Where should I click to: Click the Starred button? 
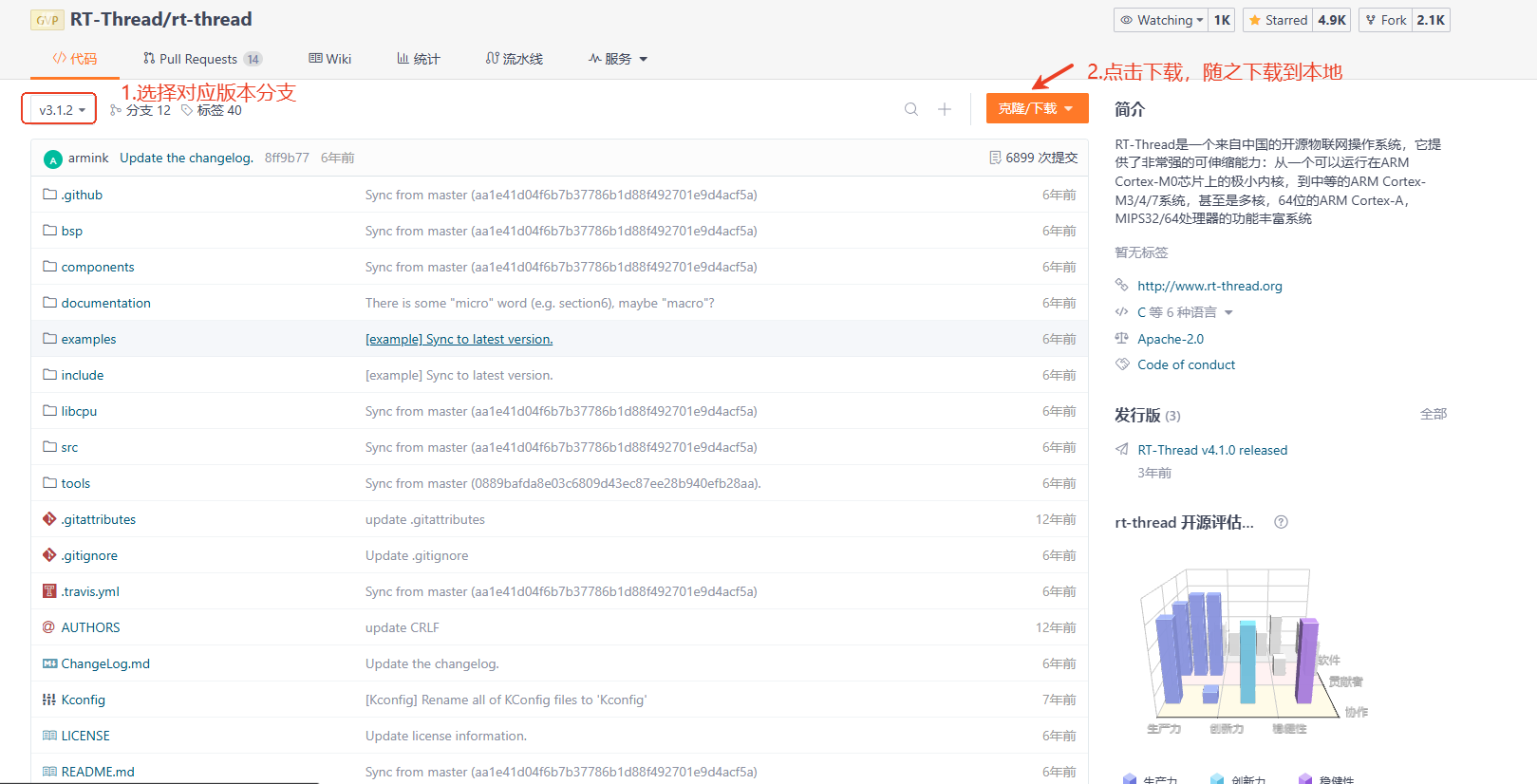tap(1278, 20)
